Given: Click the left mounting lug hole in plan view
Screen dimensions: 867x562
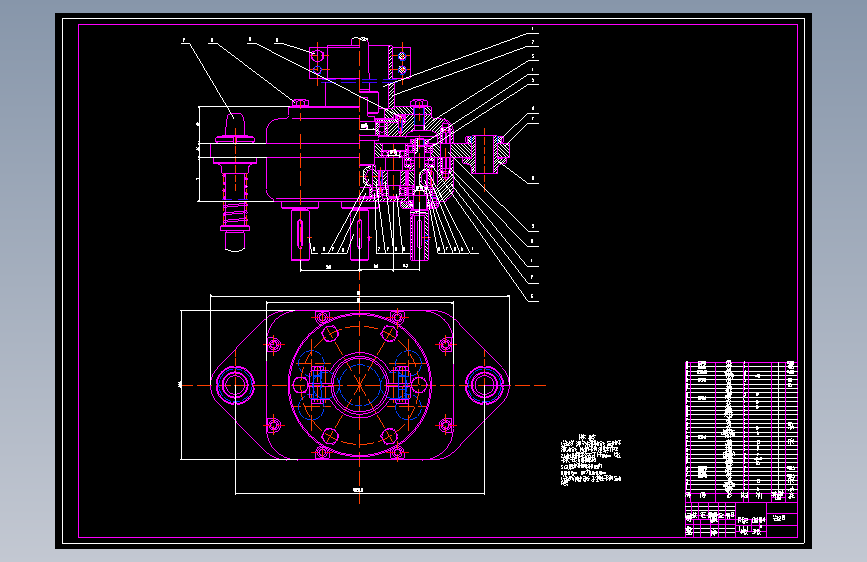Looking at the screenshot, I should tap(234, 385).
